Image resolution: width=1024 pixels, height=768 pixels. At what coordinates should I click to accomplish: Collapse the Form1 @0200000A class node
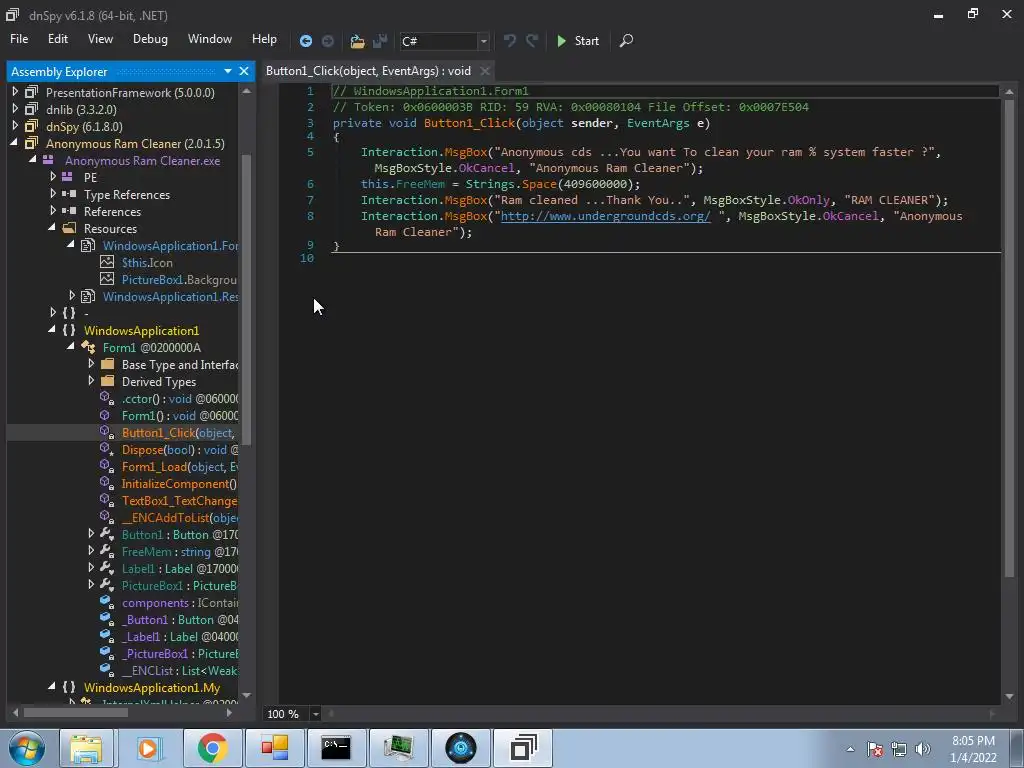click(71, 347)
